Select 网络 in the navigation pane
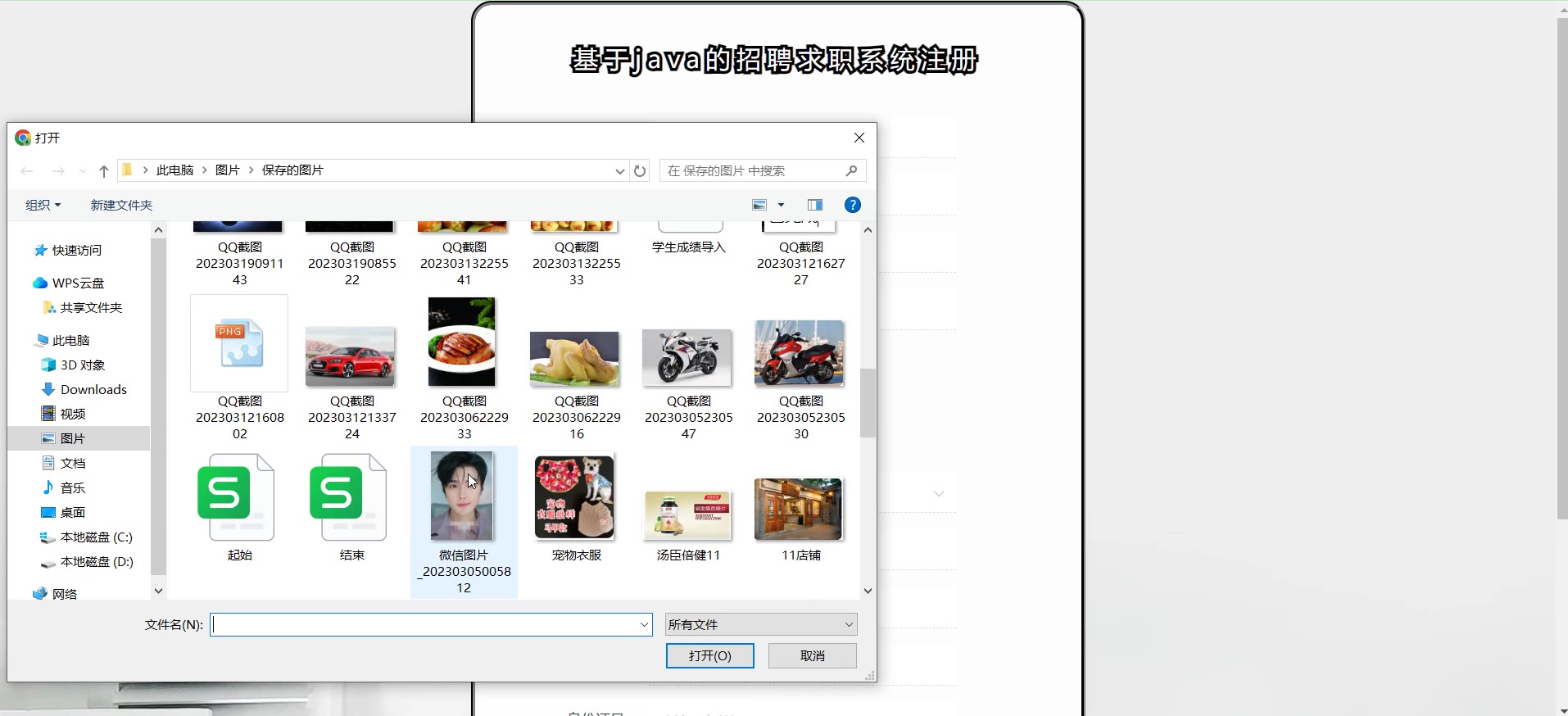Viewport: 1568px width, 716px height. tap(64, 594)
